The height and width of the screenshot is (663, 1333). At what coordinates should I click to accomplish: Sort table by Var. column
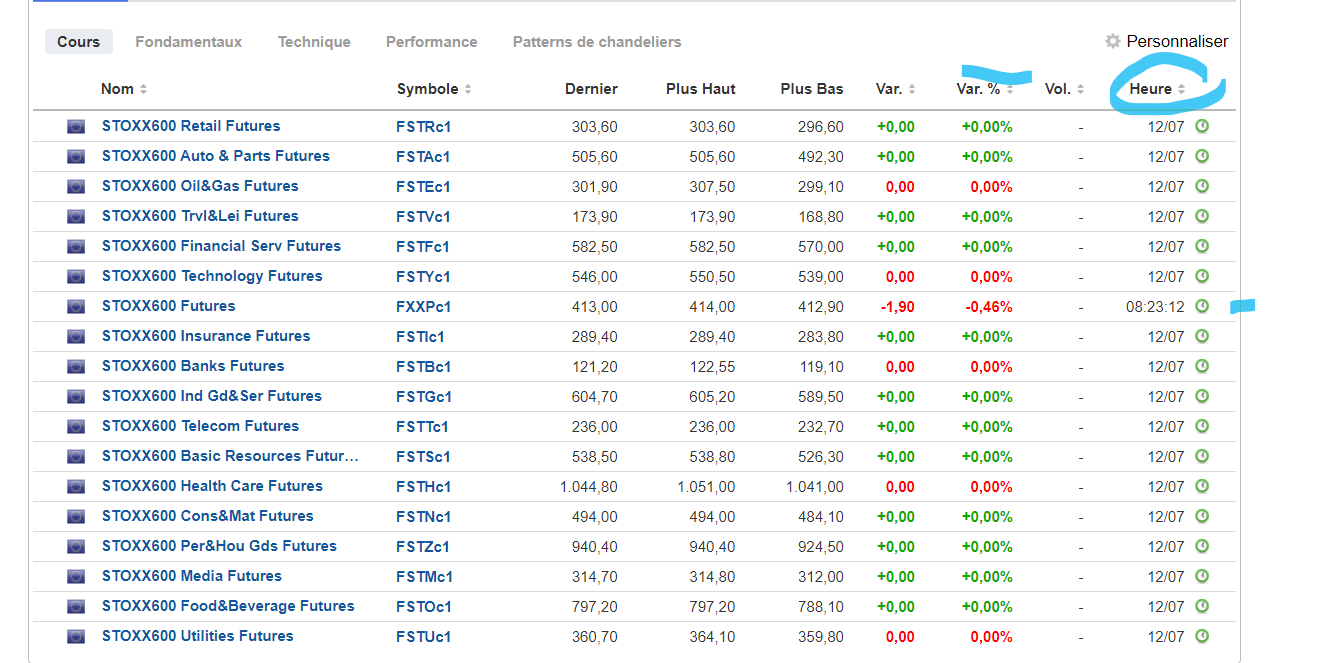click(x=889, y=89)
